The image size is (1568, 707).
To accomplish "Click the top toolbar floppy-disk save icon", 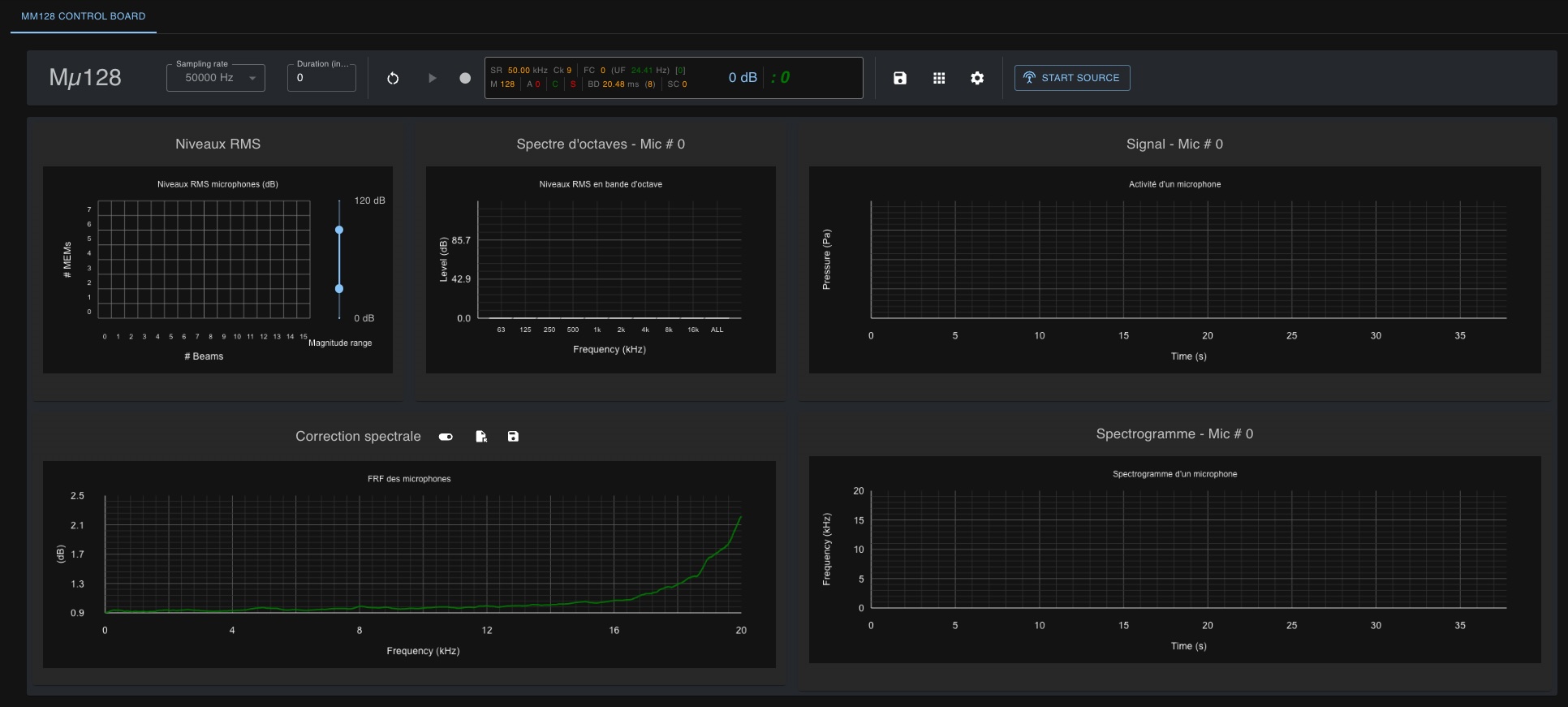I will point(900,78).
